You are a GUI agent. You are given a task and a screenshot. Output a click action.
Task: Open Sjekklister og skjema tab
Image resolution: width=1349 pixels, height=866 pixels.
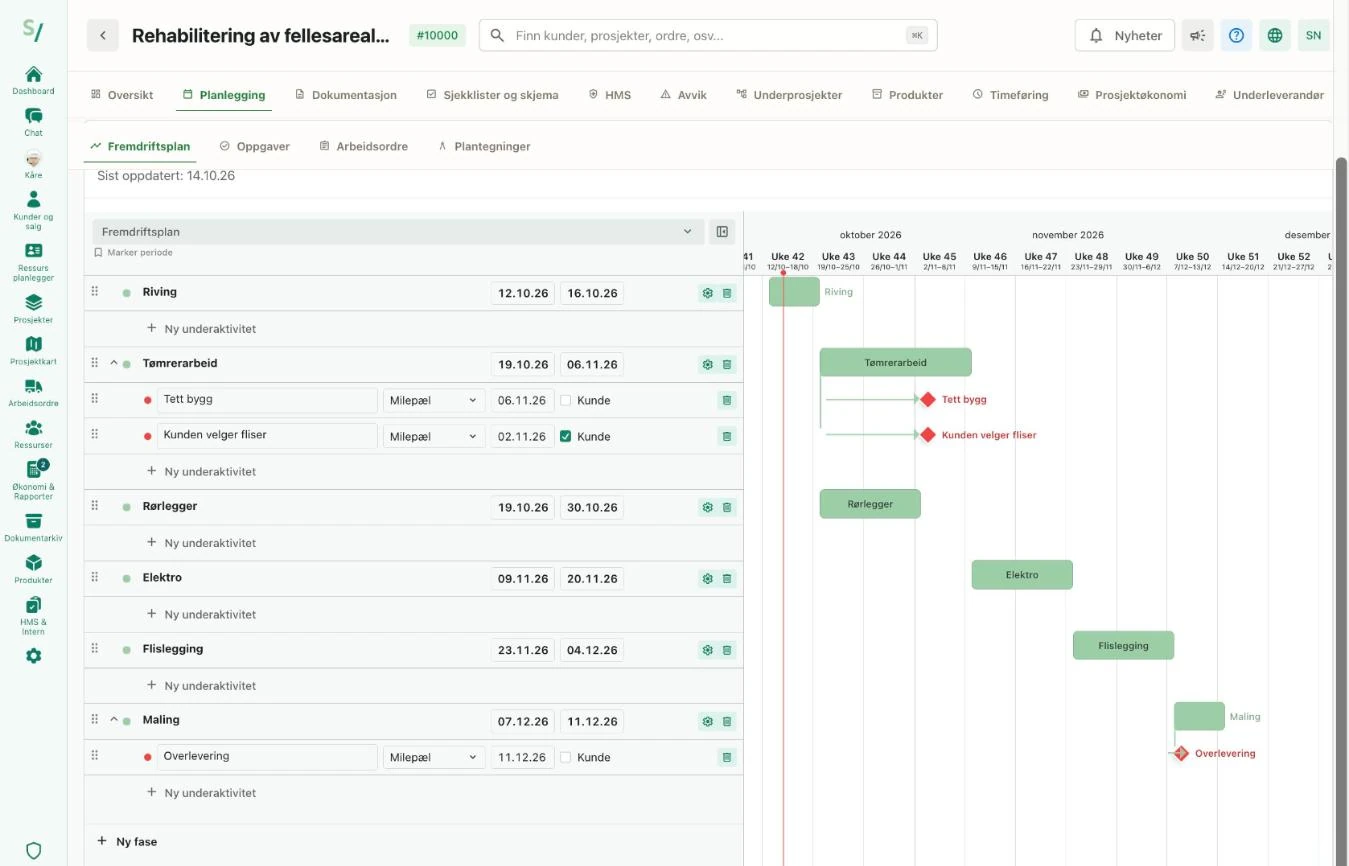(x=492, y=95)
